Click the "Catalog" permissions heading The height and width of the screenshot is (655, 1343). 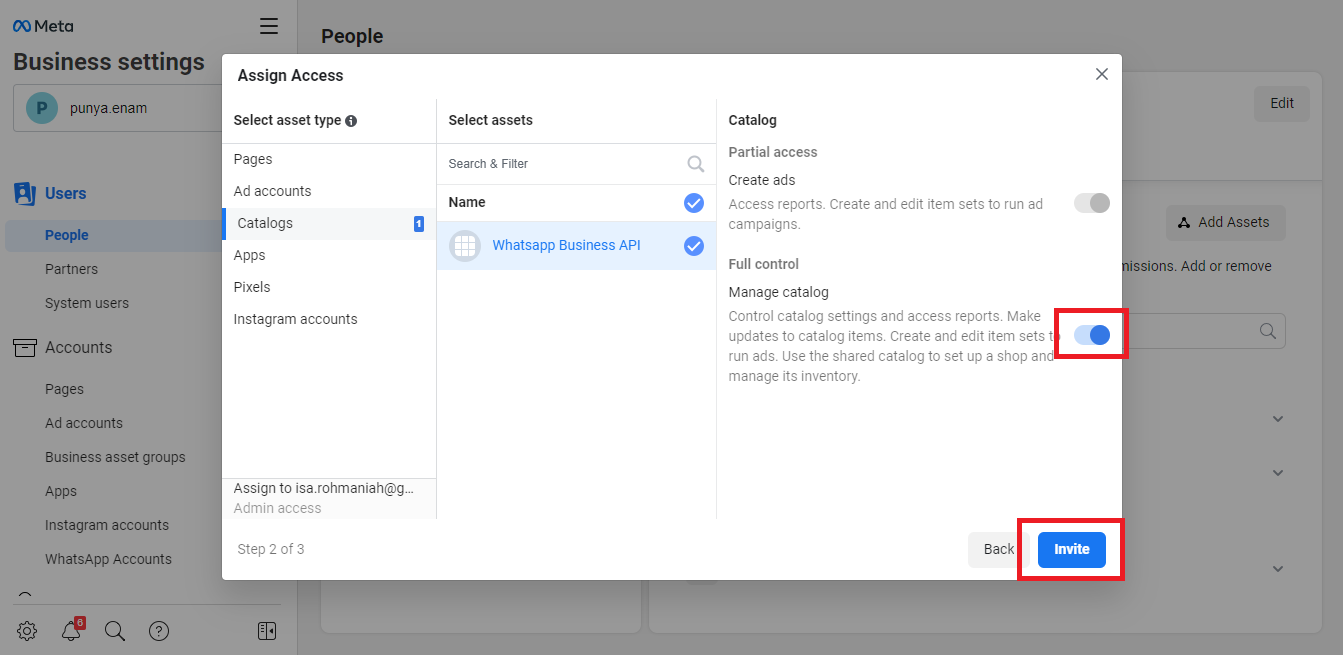[753, 120]
